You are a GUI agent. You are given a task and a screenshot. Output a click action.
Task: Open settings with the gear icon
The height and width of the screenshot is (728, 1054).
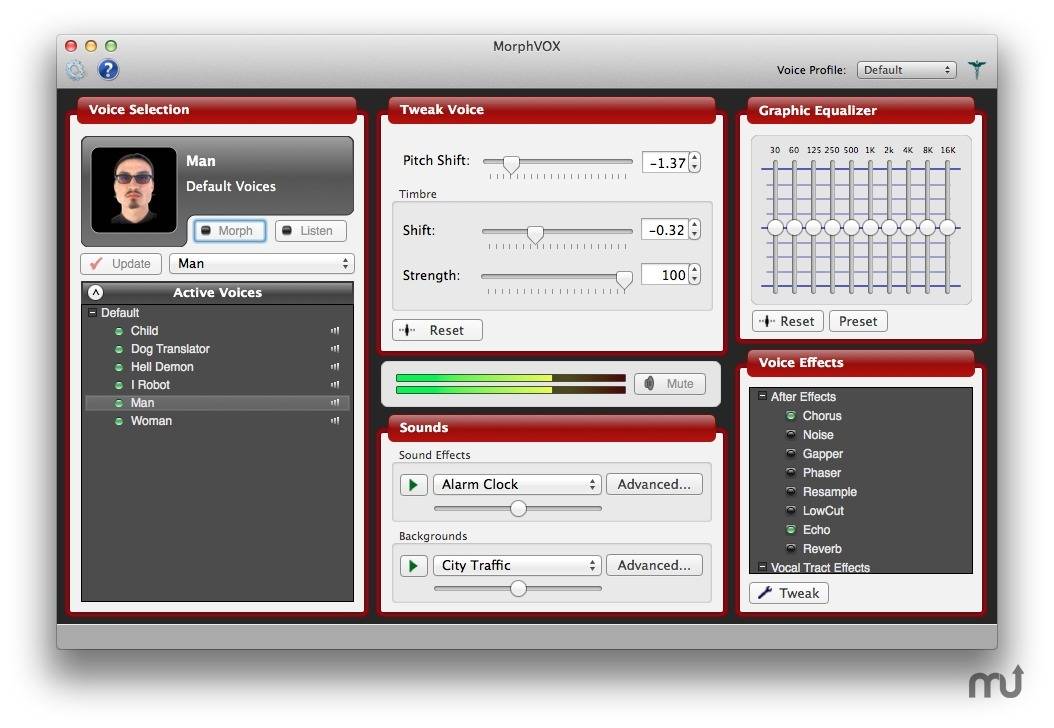point(75,70)
